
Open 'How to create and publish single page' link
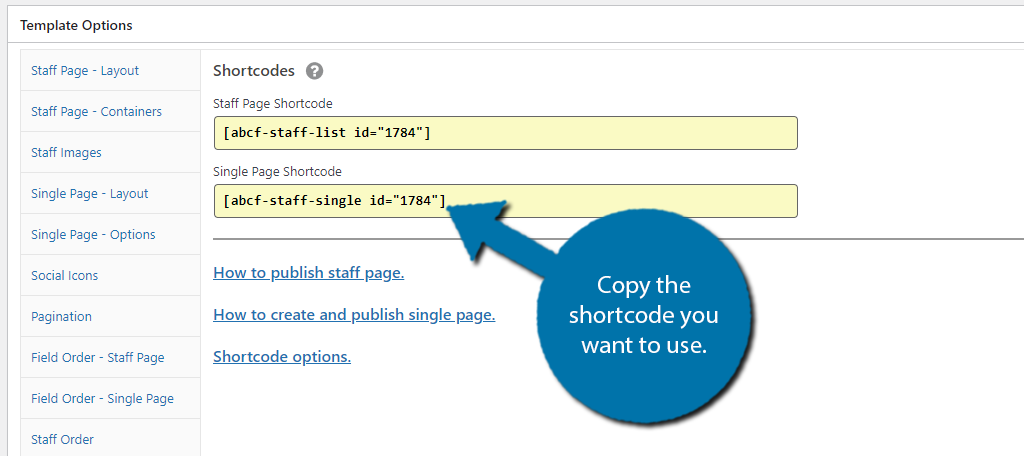354,315
